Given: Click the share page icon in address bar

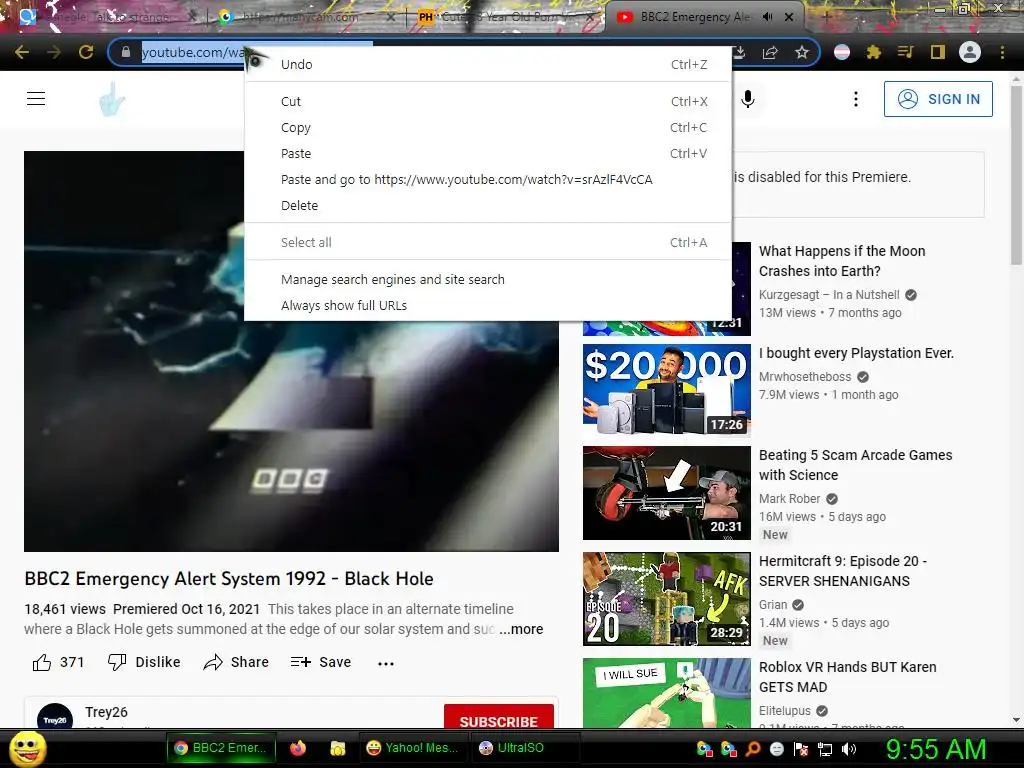Looking at the screenshot, I should (x=770, y=52).
